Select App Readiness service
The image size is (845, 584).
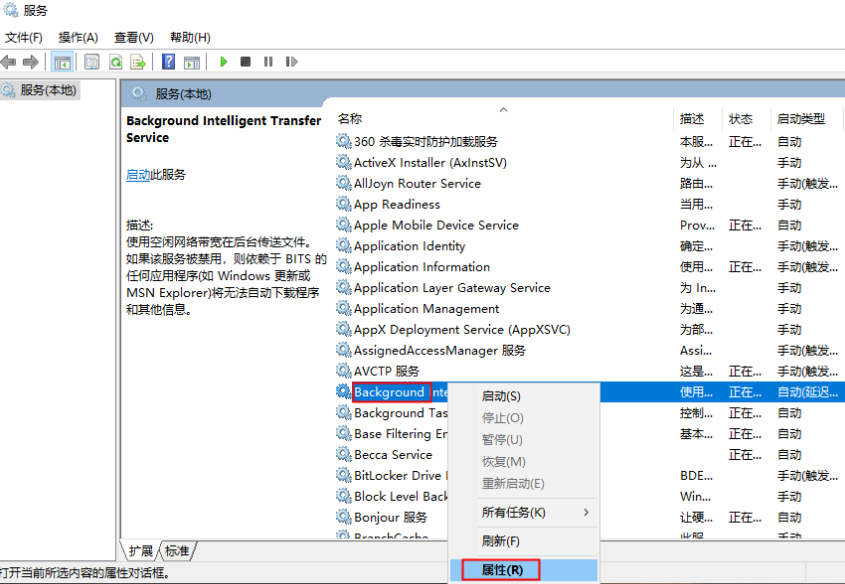[x=397, y=204]
